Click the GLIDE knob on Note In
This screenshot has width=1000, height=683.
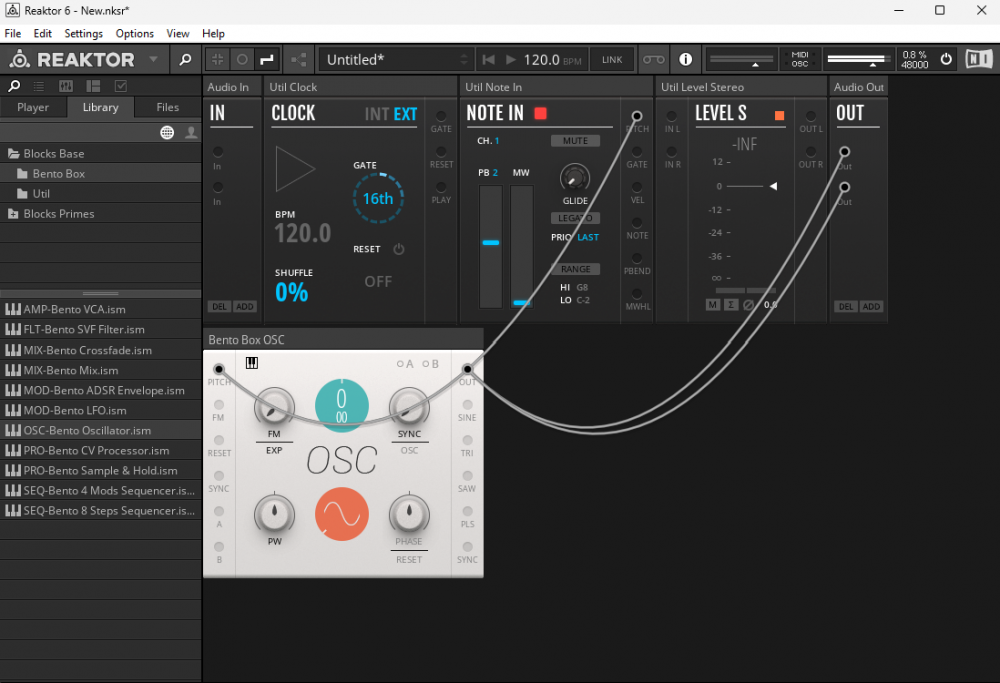point(575,178)
